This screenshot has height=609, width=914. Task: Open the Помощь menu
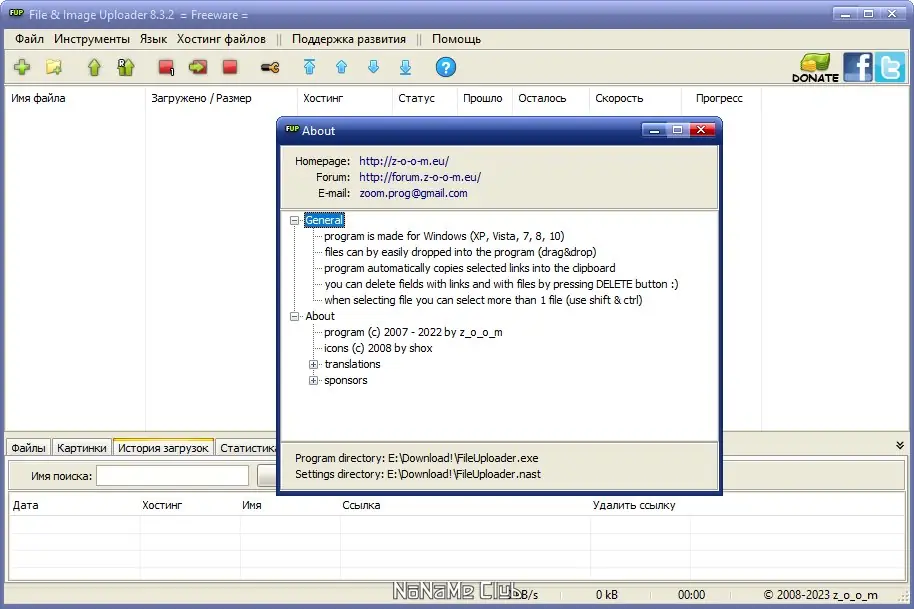(x=456, y=39)
